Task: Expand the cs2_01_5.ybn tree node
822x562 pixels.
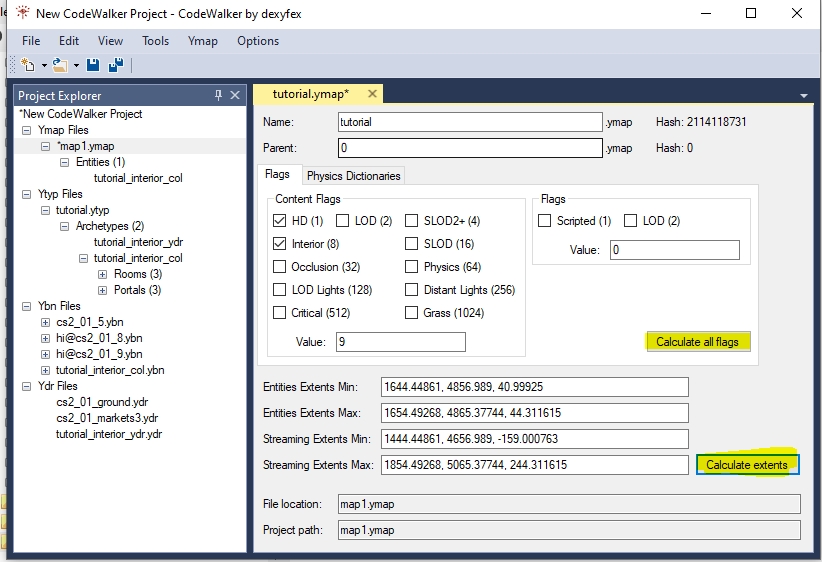Action: [45, 322]
